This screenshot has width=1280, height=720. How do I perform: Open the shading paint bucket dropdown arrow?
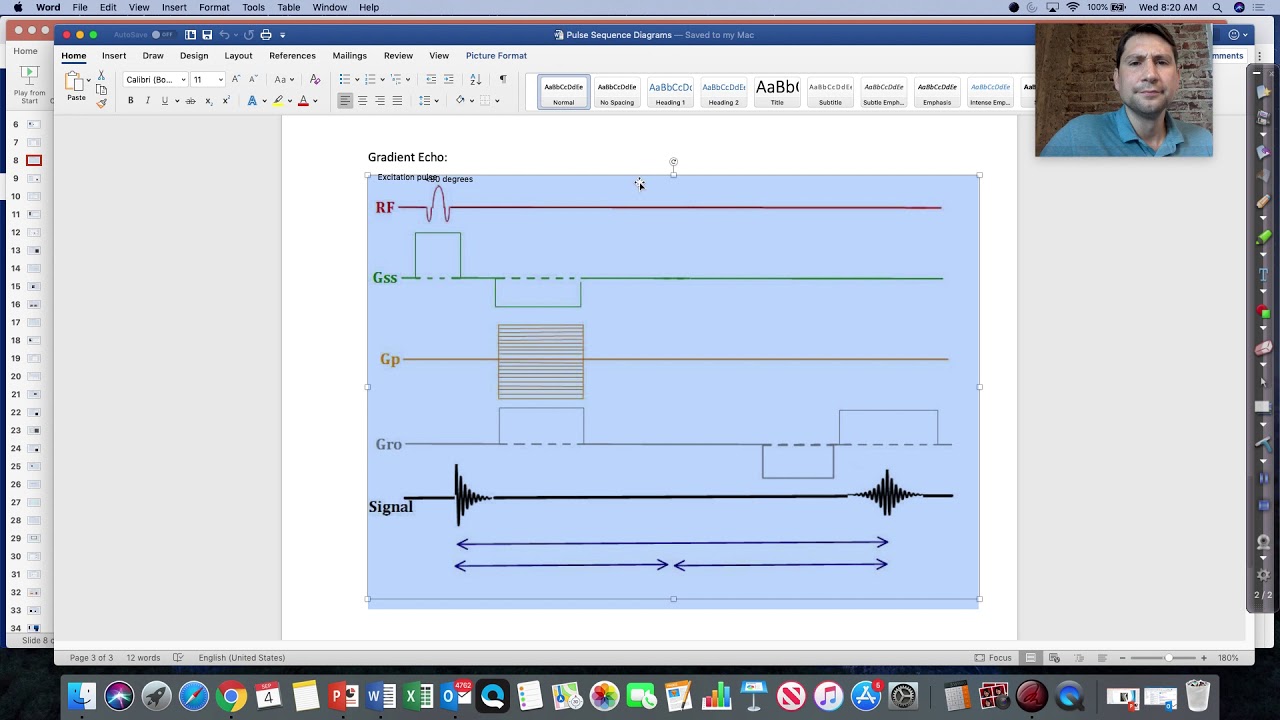coord(471,101)
